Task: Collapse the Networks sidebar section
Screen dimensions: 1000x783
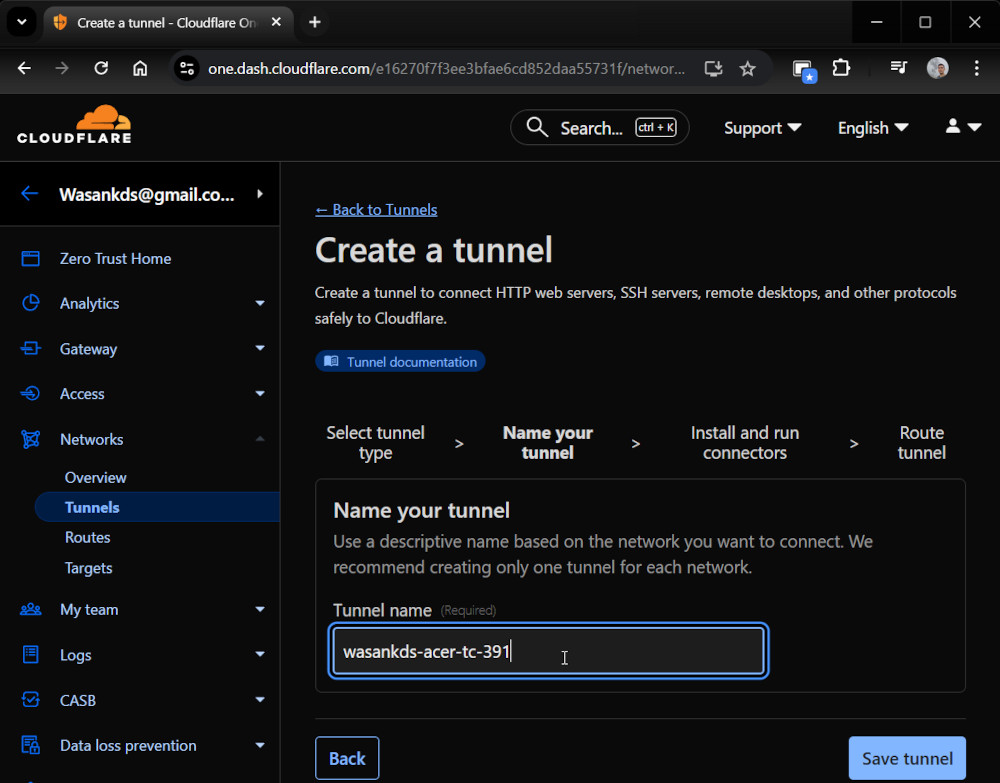Action: pos(260,439)
